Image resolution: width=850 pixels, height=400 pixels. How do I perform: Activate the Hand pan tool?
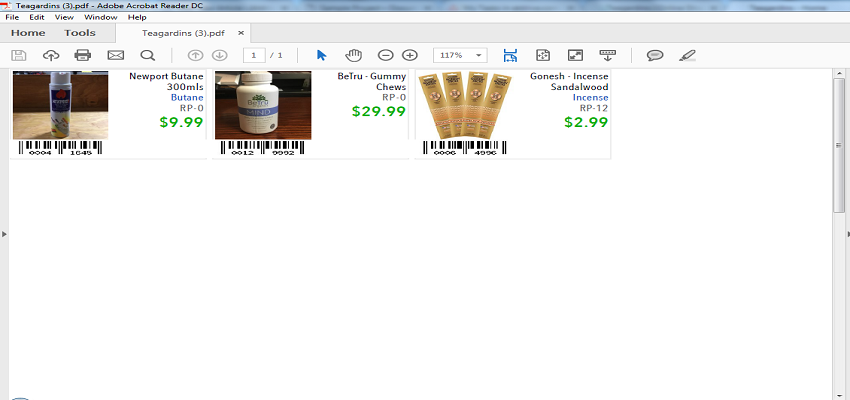click(x=353, y=55)
